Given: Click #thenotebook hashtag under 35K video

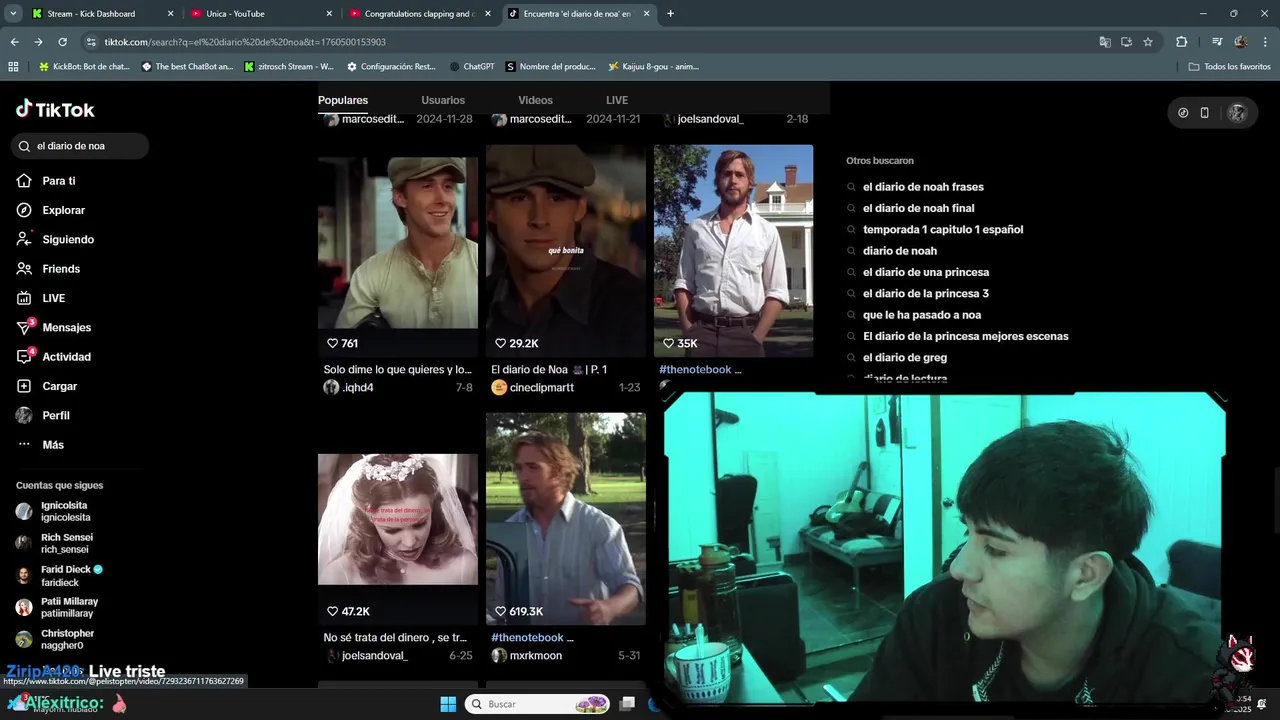Looking at the screenshot, I should [x=696, y=369].
